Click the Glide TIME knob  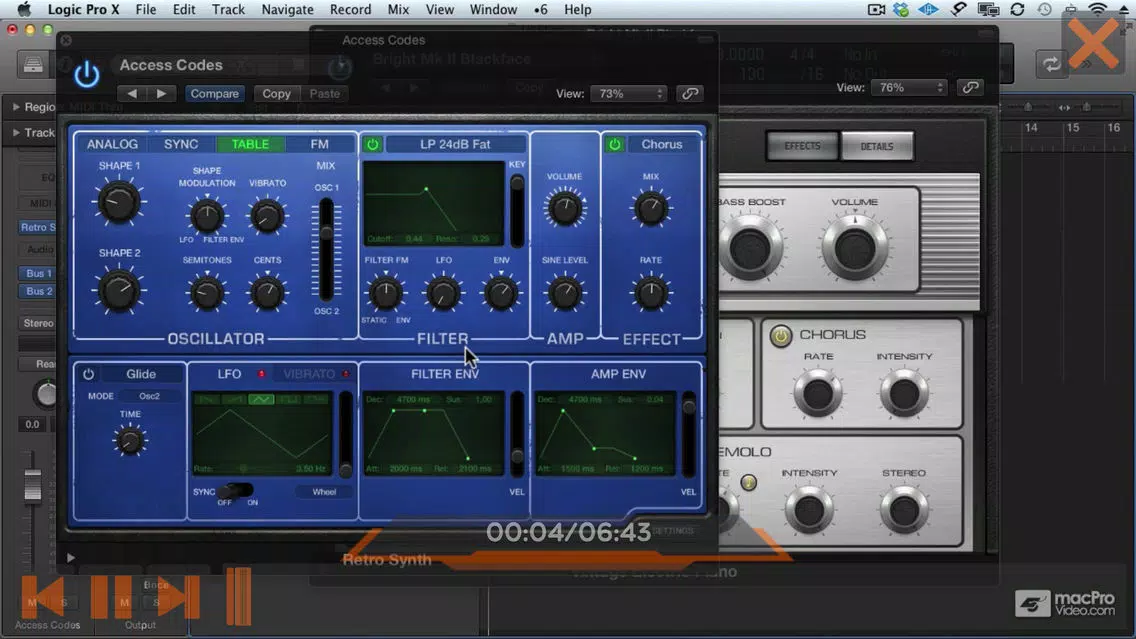130,441
